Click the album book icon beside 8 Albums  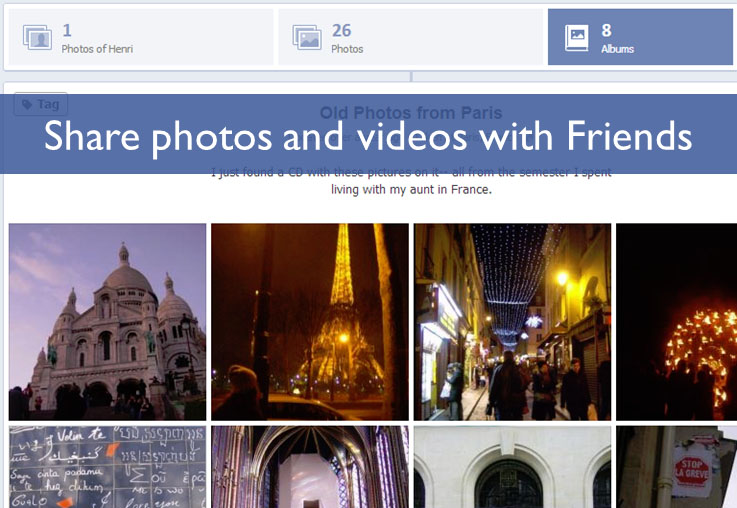(x=577, y=38)
